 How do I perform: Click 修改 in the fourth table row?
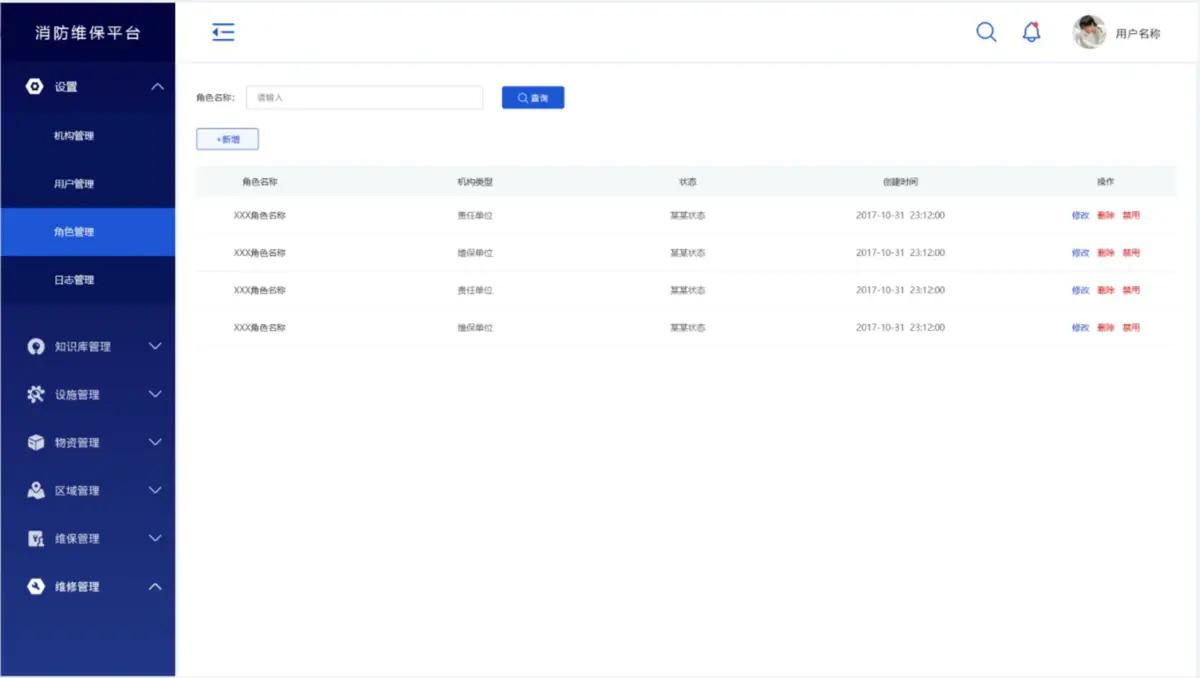[x=1080, y=327]
